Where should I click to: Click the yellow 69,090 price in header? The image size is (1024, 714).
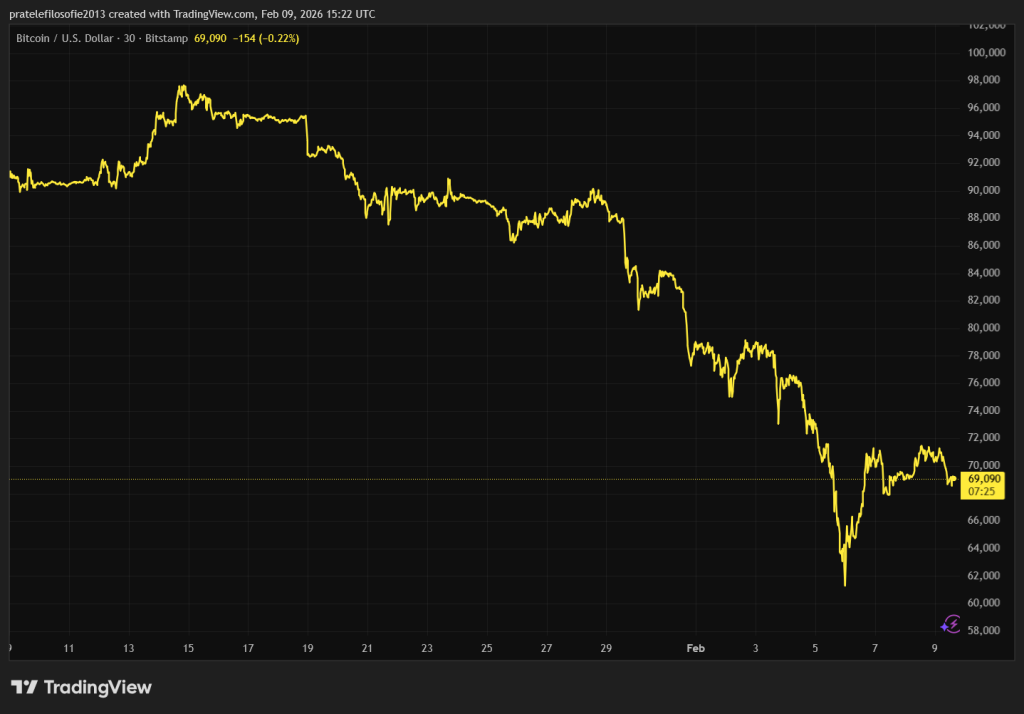(x=213, y=38)
